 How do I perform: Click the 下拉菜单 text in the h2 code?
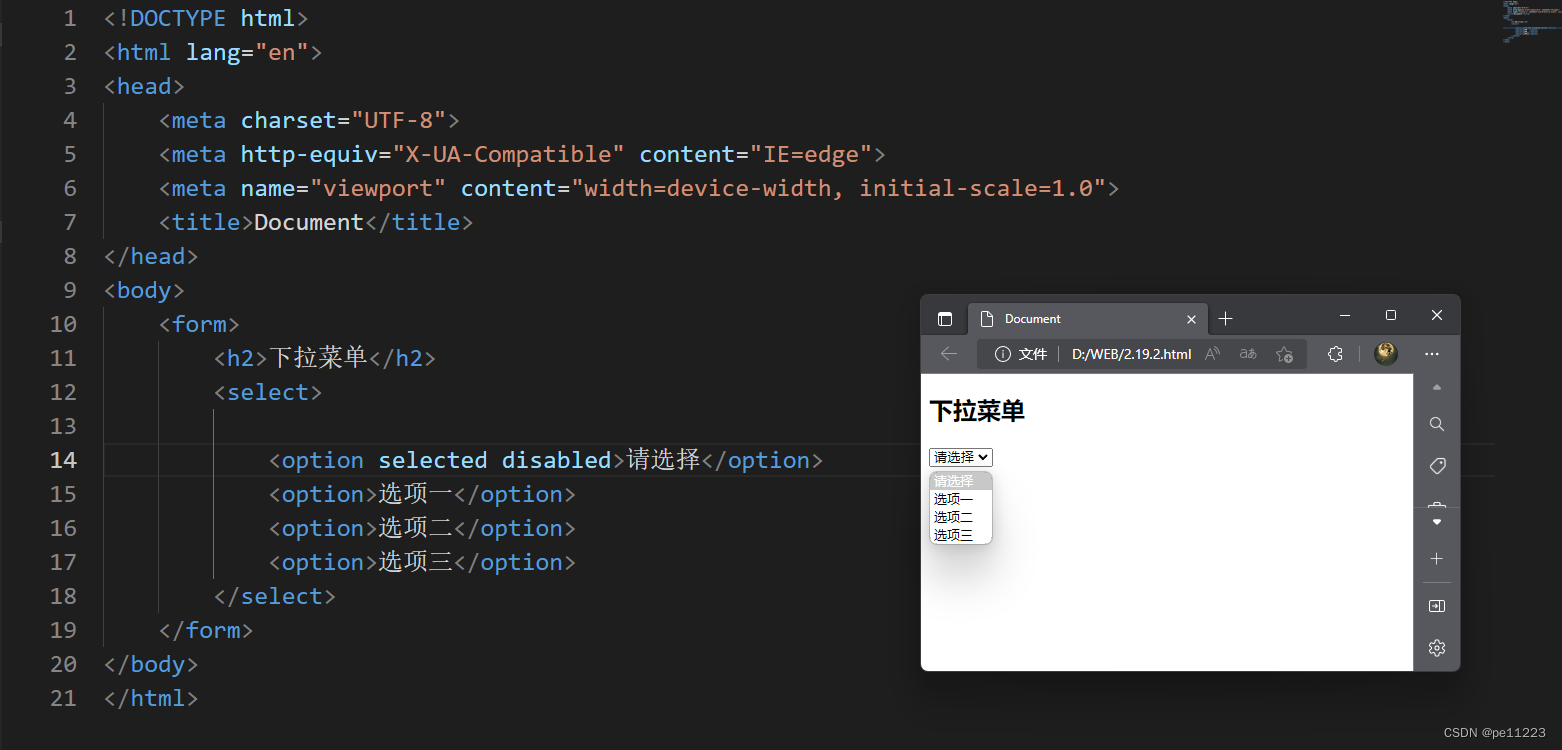pyautogui.click(x=319, y=358)
